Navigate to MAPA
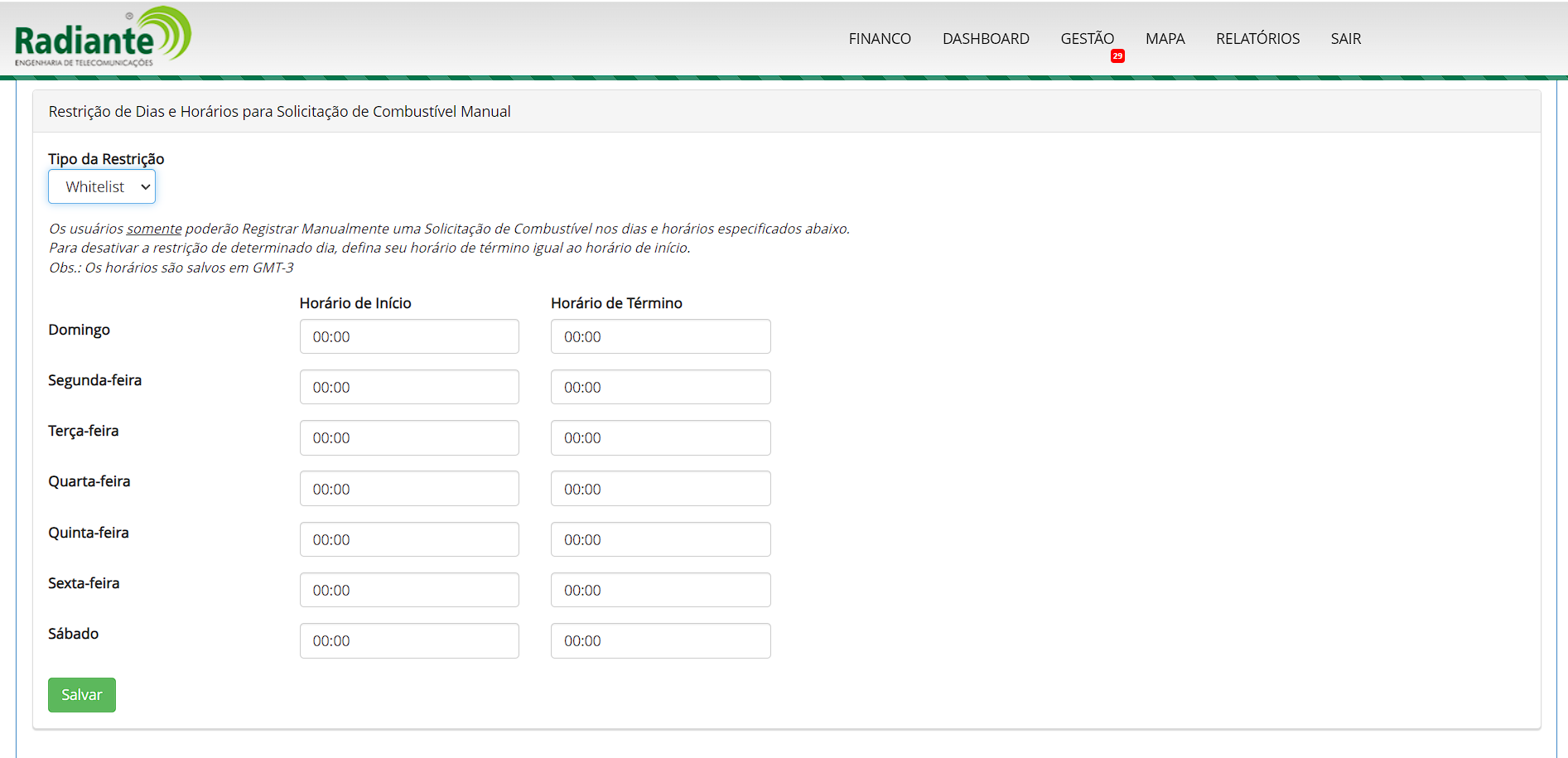Image resolution: width=1568 pixels, height=758 pixels. pos(1165,39)
